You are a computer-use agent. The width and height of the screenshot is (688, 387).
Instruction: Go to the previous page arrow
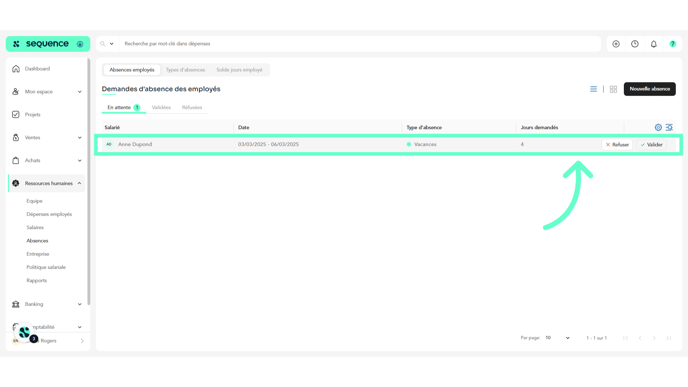tap(640, 338)
